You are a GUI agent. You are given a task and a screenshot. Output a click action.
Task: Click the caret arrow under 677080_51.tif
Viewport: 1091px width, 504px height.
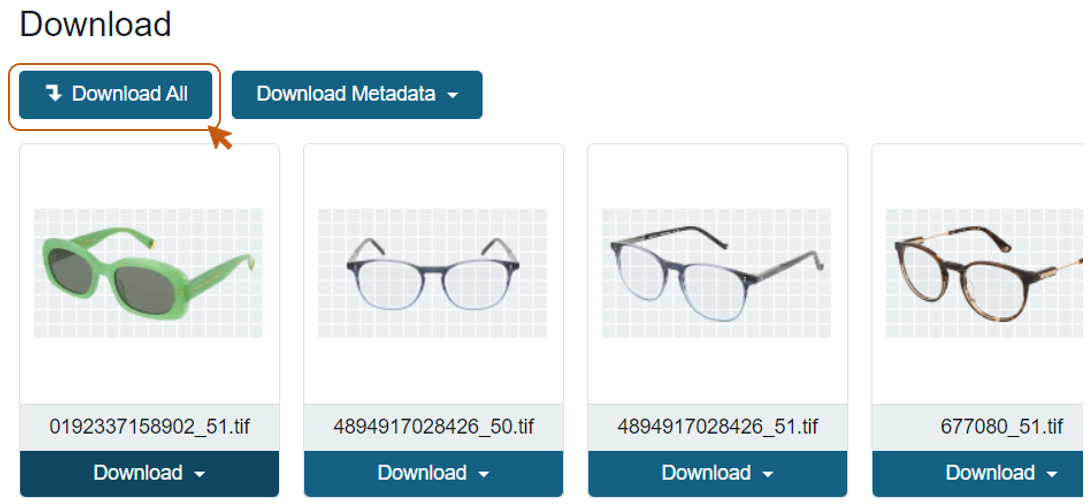click(x=1053, y=474)
